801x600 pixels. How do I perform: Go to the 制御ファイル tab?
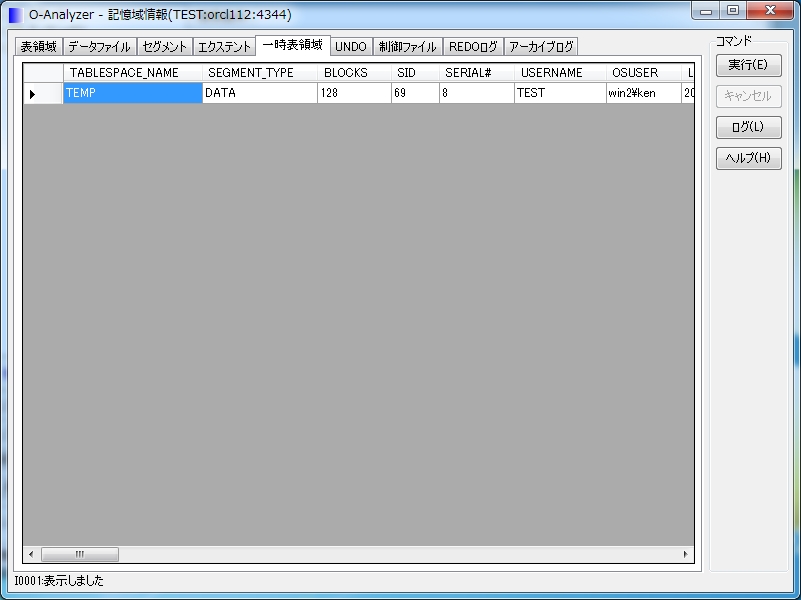[407, 47]
